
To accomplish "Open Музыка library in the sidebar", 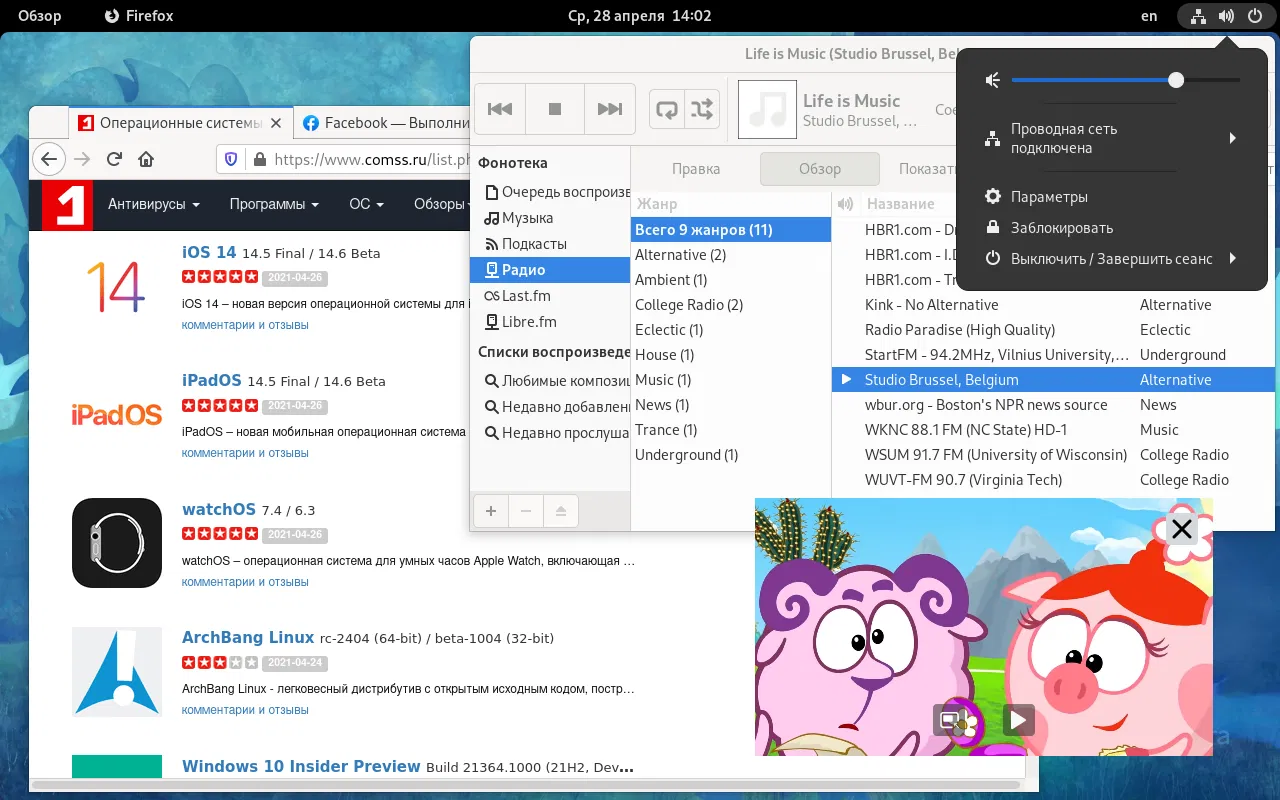I will [x=551, y=218].
